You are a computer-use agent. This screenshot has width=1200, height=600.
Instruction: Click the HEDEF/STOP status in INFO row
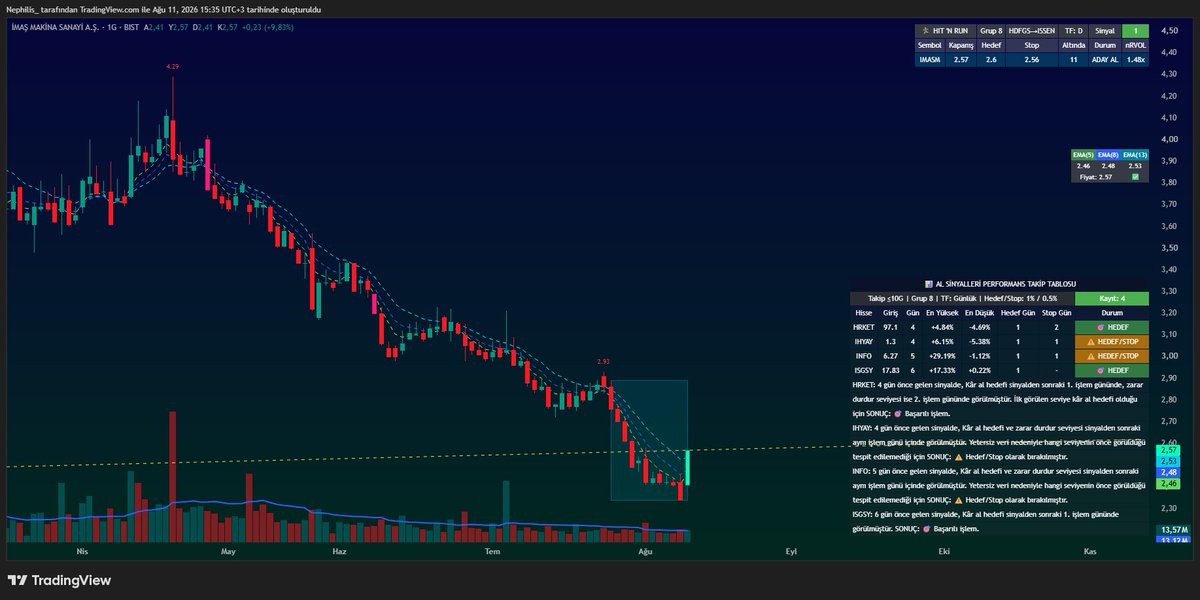point(1112,355)
